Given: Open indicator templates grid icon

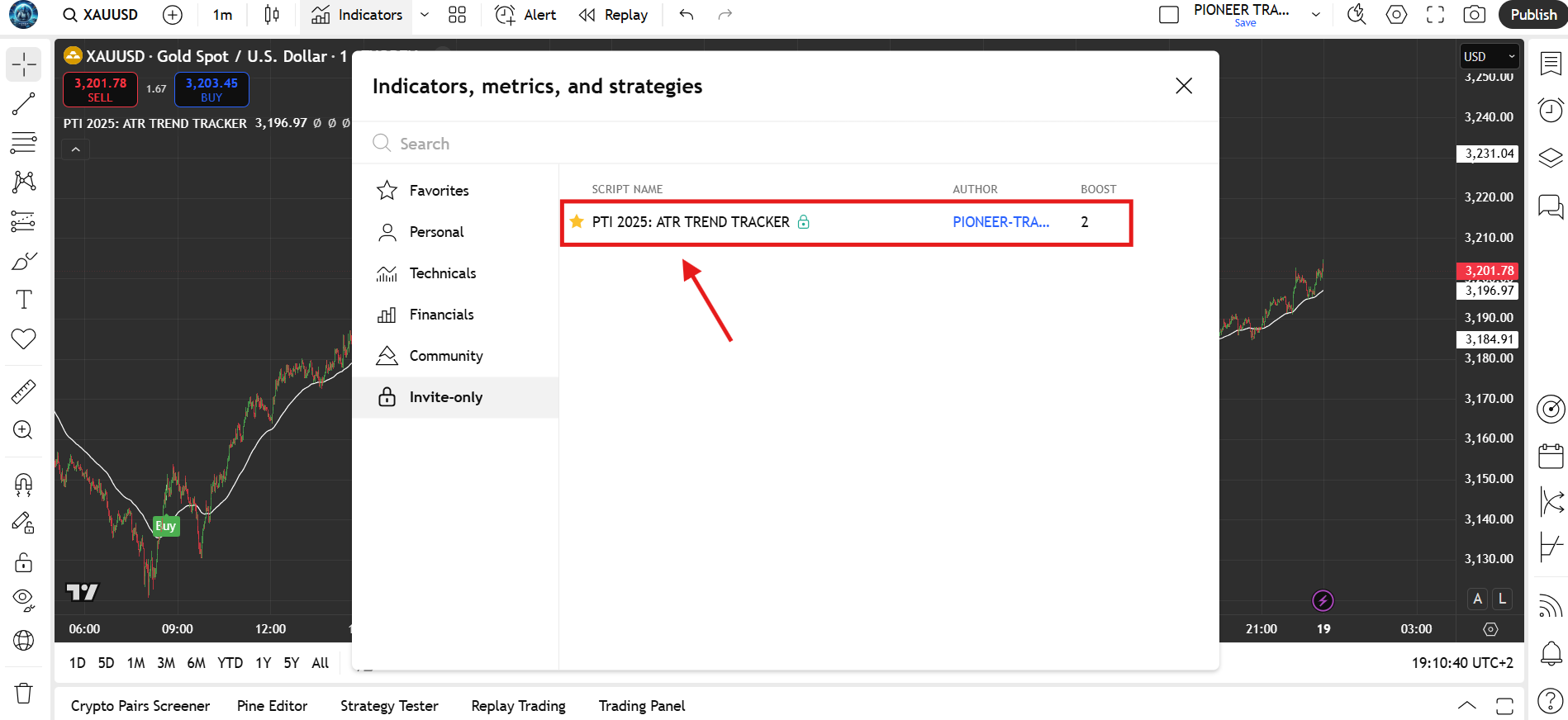Looking at the screenshot, I should 457,15.
